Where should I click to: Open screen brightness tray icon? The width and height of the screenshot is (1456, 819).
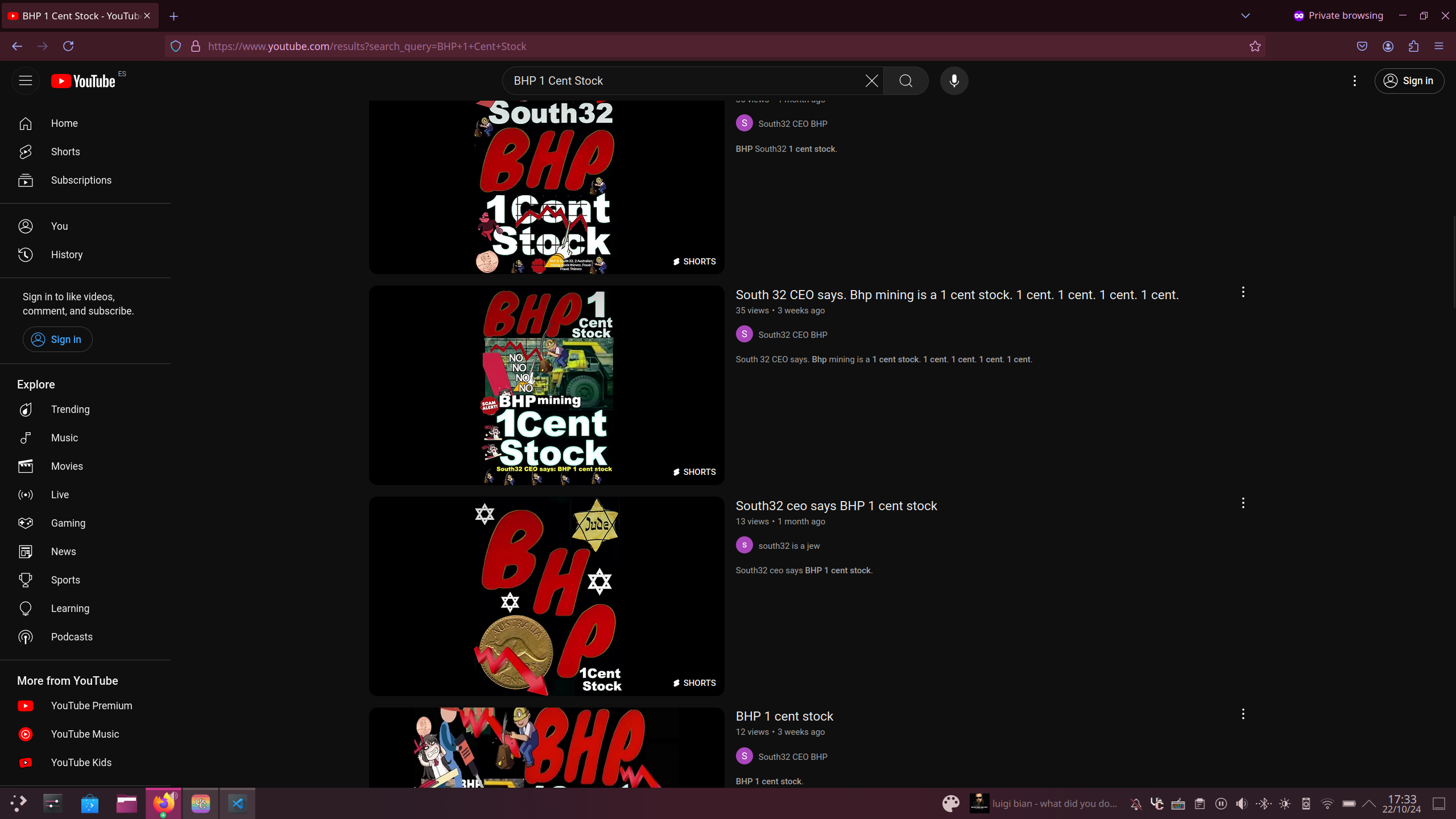(1285, 804)
